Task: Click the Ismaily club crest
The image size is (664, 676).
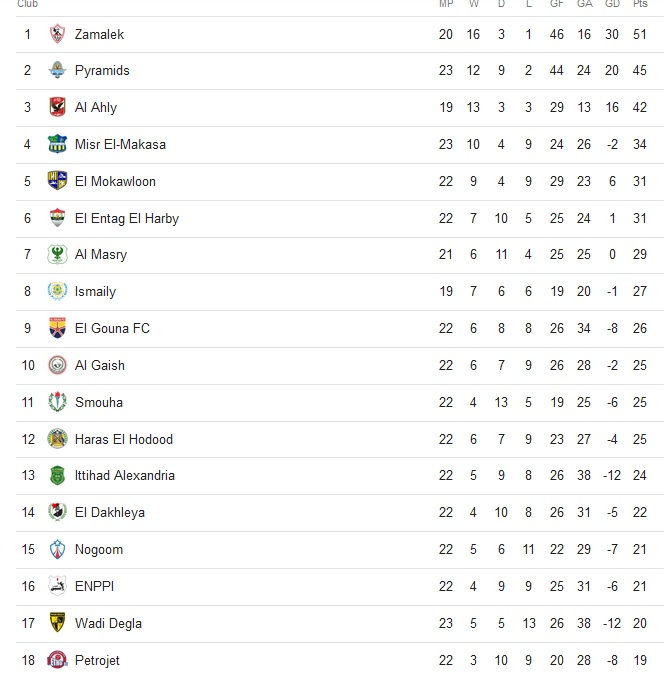Action: pos(57,292)
